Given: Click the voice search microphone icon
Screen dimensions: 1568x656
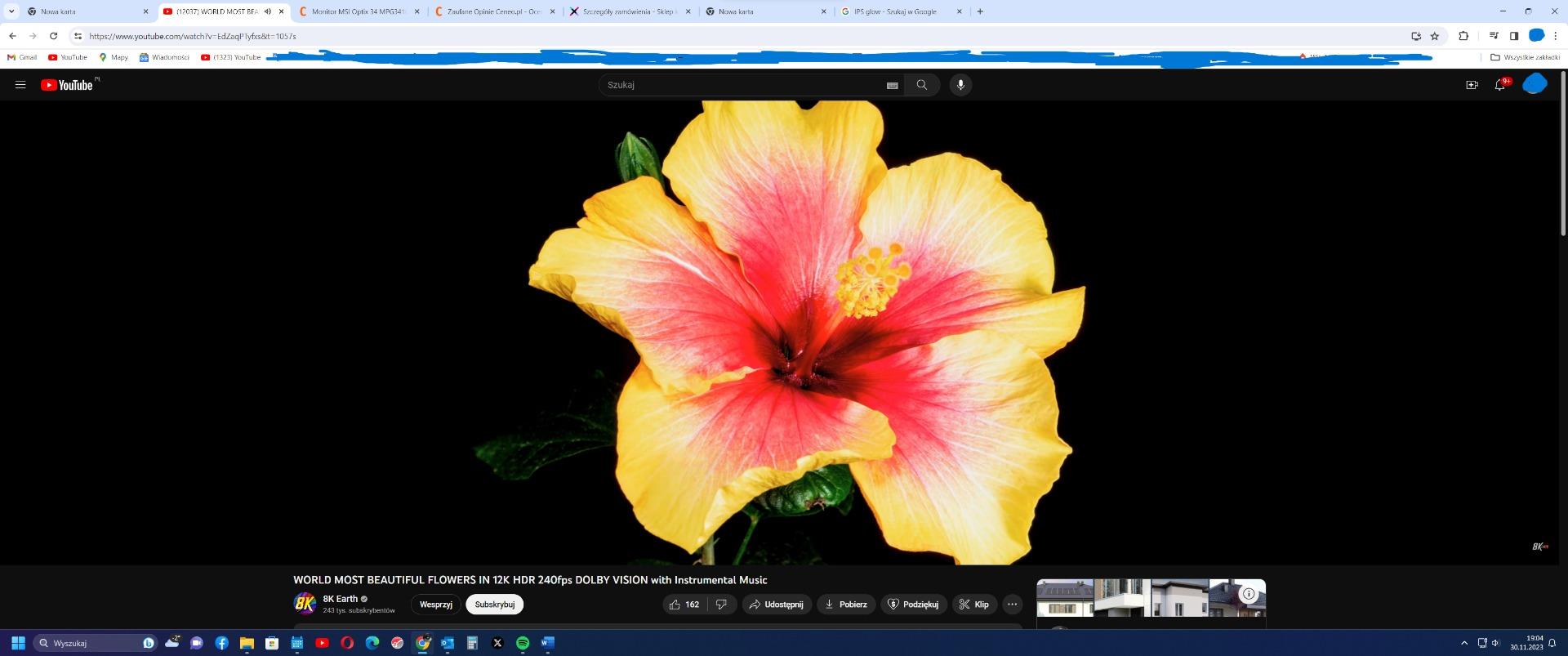Looking at the screenshot, I should point(960,85).
